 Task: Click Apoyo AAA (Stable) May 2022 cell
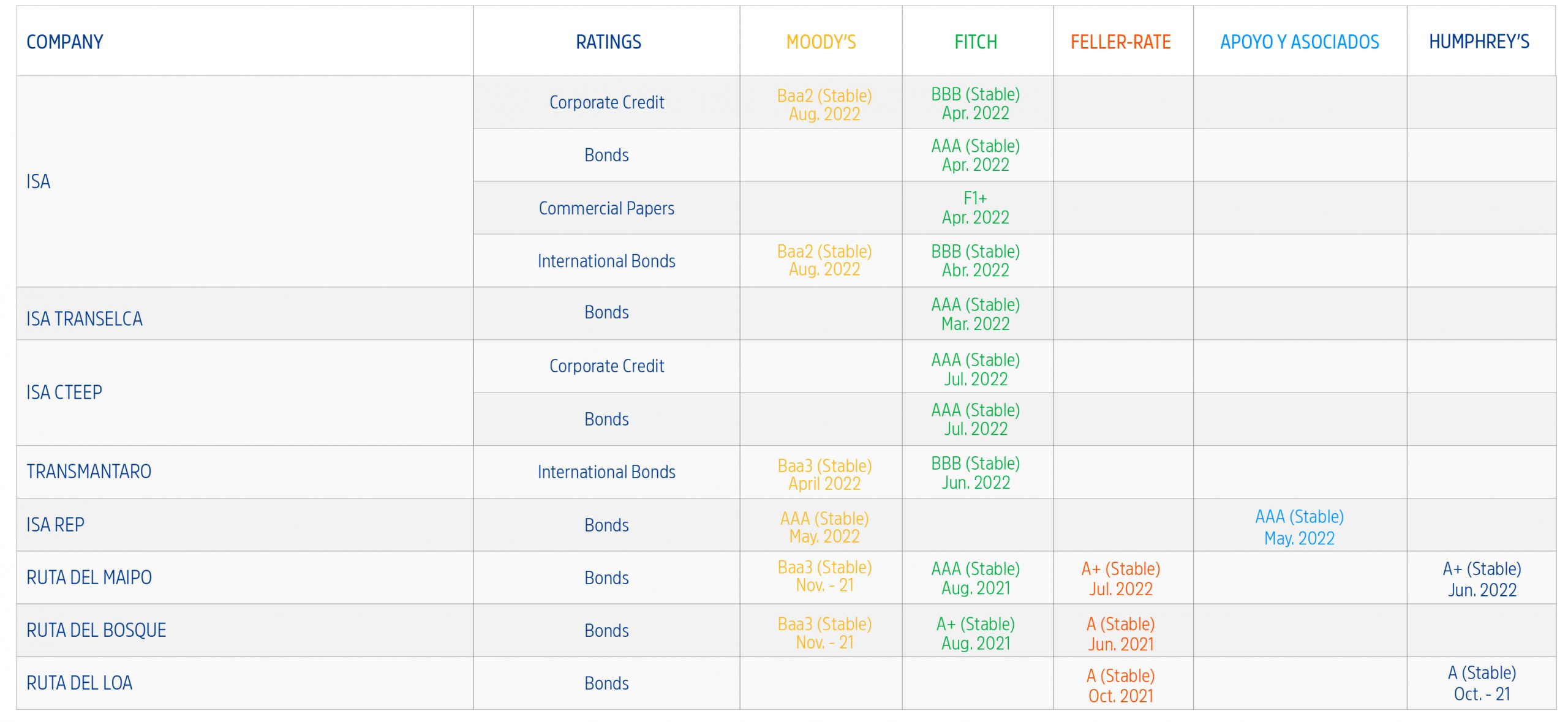pyautogui.click(x=1299, y=527)
